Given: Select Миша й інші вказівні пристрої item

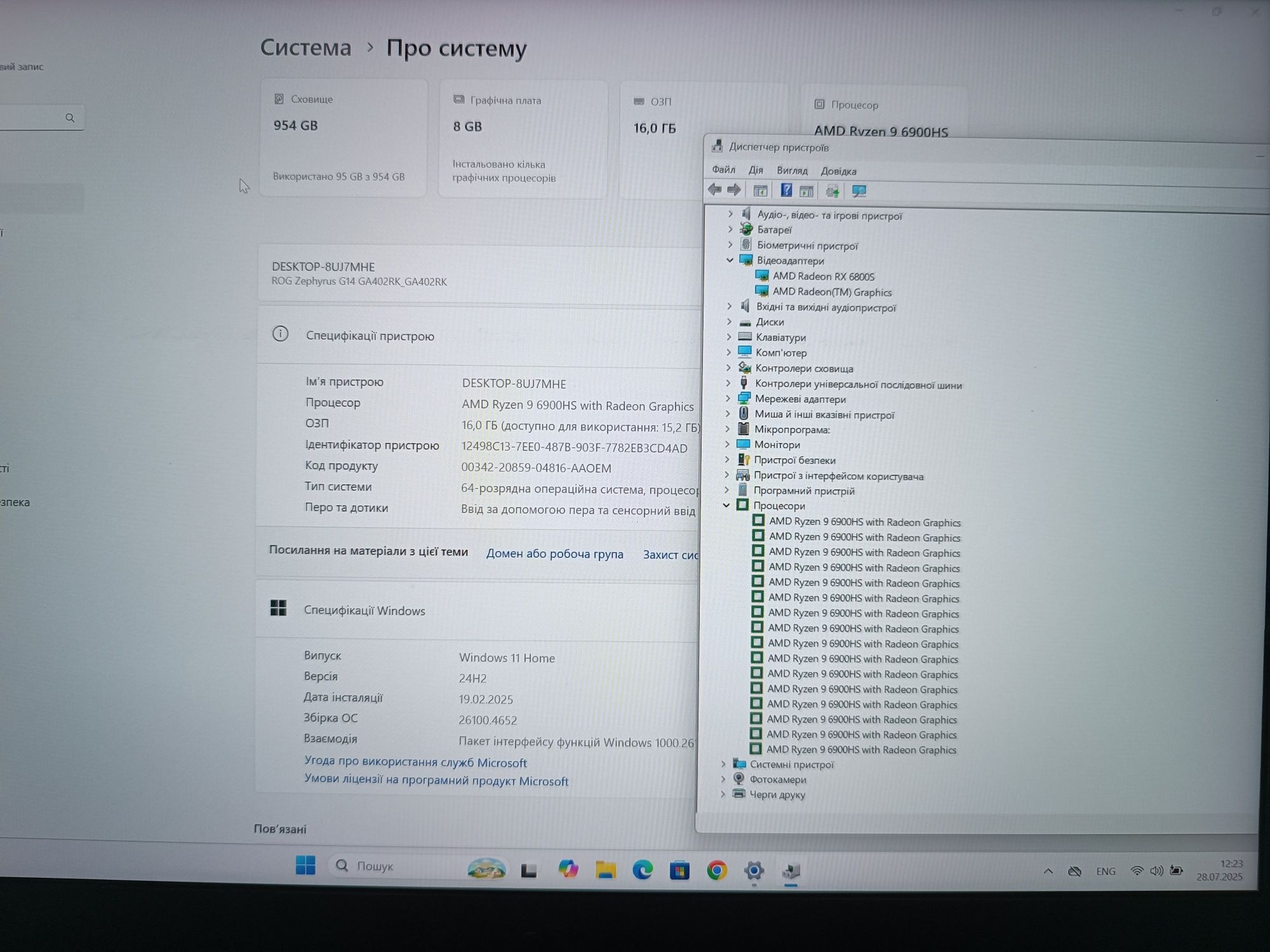Looking at the screenshot, I should (824, 414).
